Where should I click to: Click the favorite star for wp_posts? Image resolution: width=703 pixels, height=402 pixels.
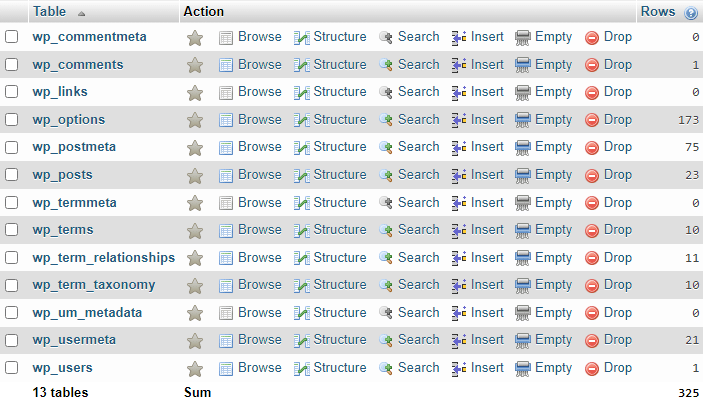click(x=195, y=175)
